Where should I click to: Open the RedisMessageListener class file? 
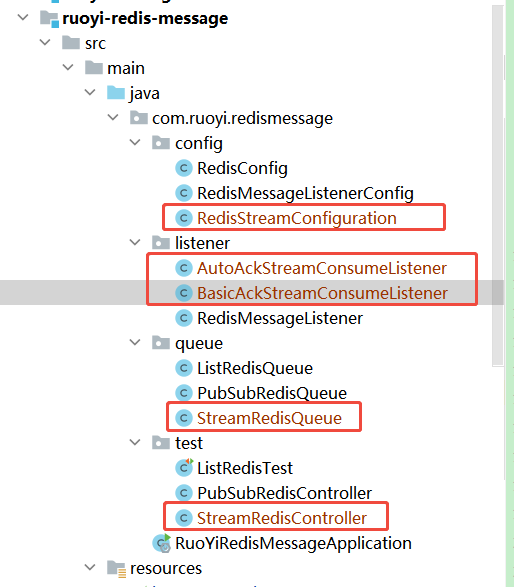[x=280, y=319]
